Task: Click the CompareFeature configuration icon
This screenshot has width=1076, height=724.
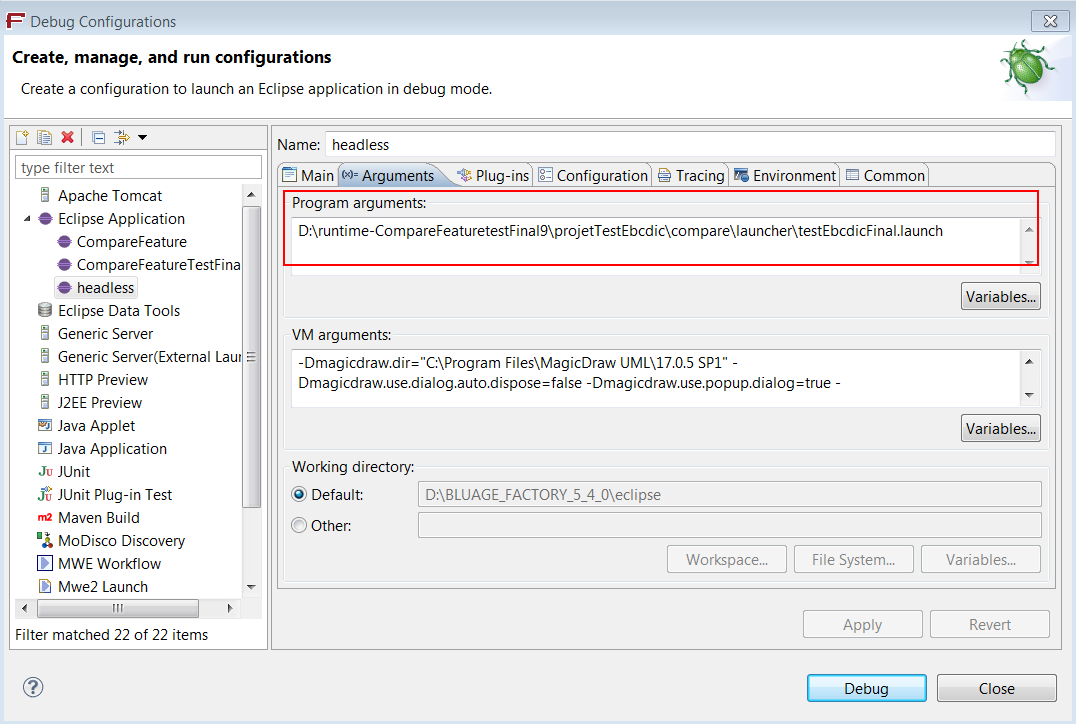Action: [x=65, y=242]
